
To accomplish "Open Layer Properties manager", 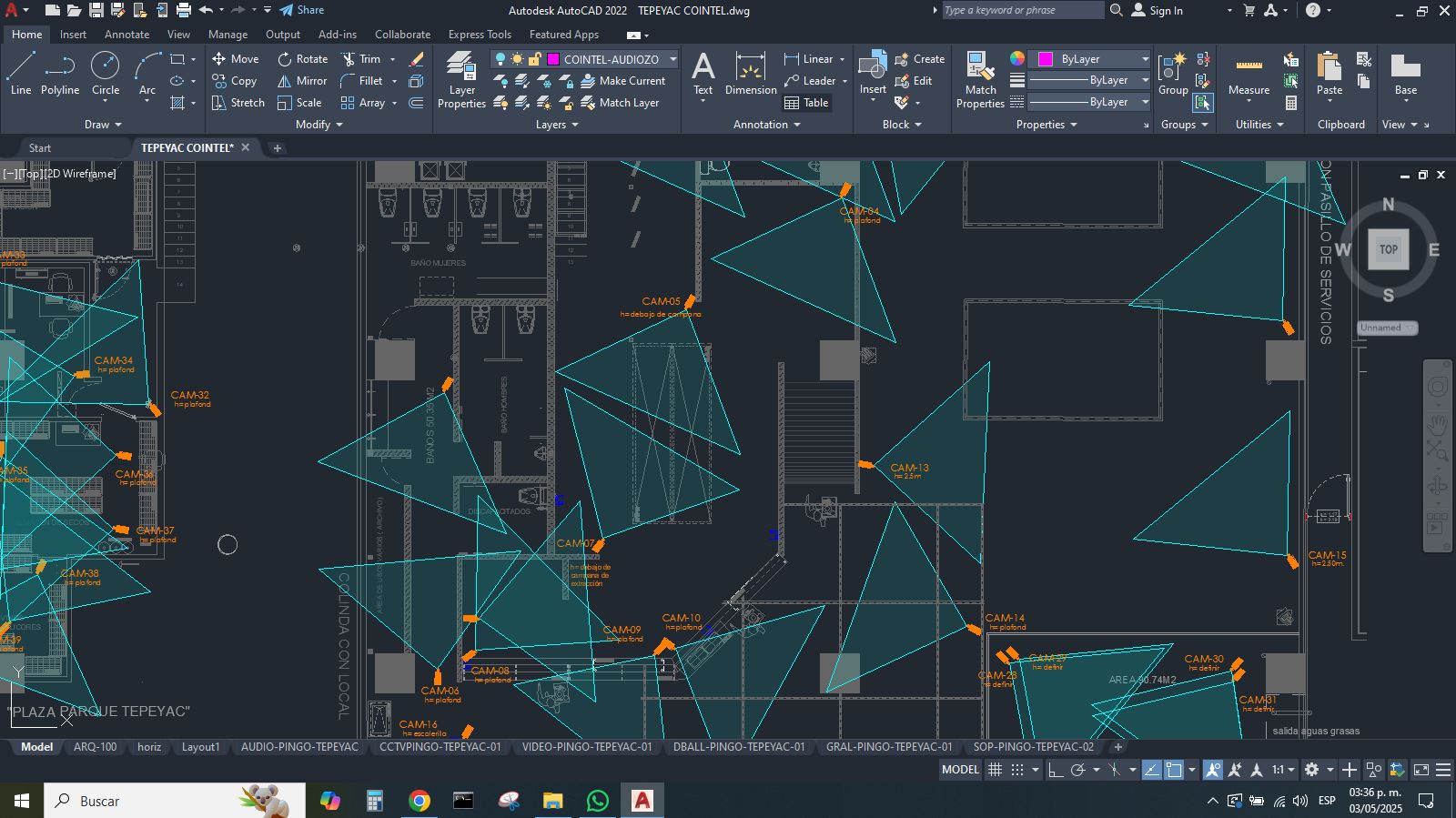I will pyautogui.click(x=461, y=80).
